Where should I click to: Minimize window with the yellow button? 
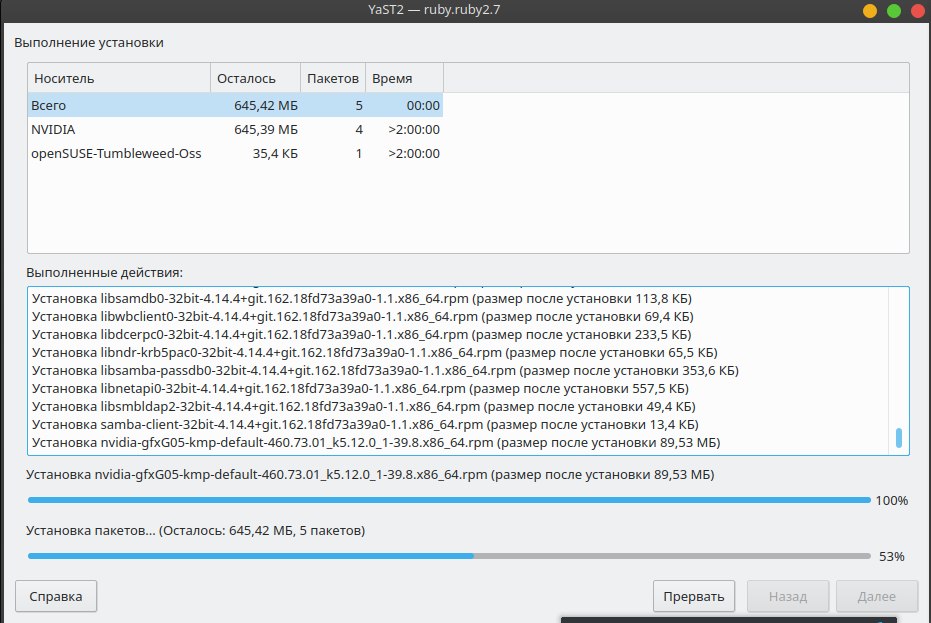(870, 11)
